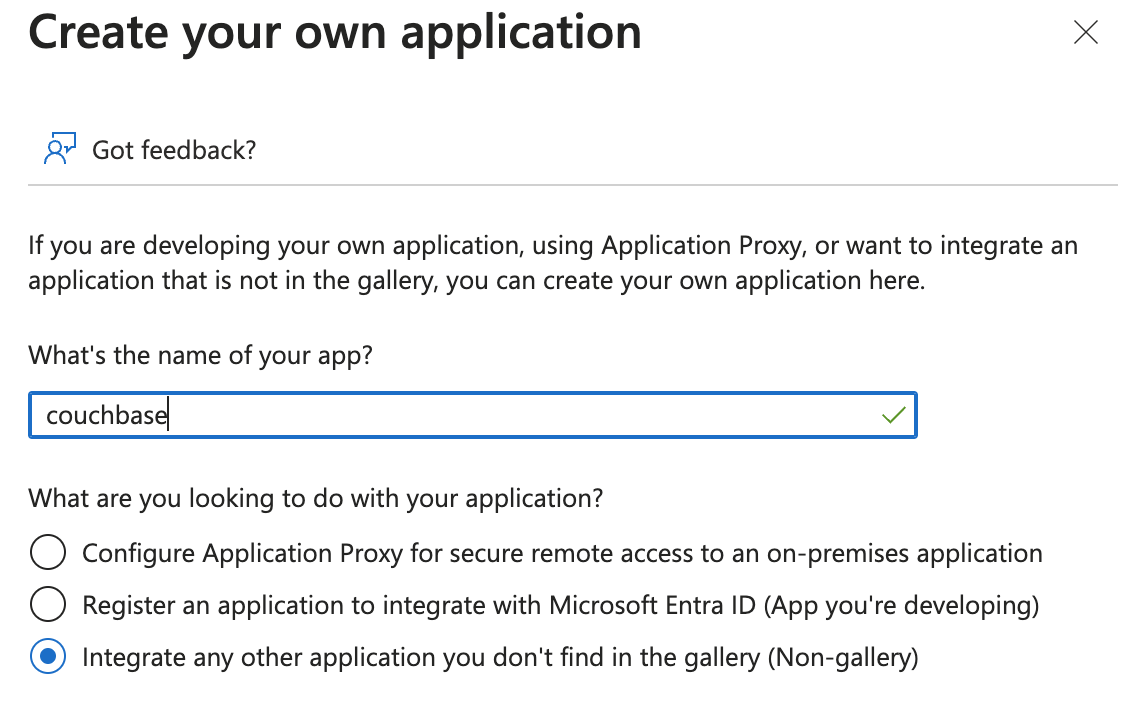Click the "What are you looking to do" question
Screen dimensions: 1130x712
coord(315,498)
